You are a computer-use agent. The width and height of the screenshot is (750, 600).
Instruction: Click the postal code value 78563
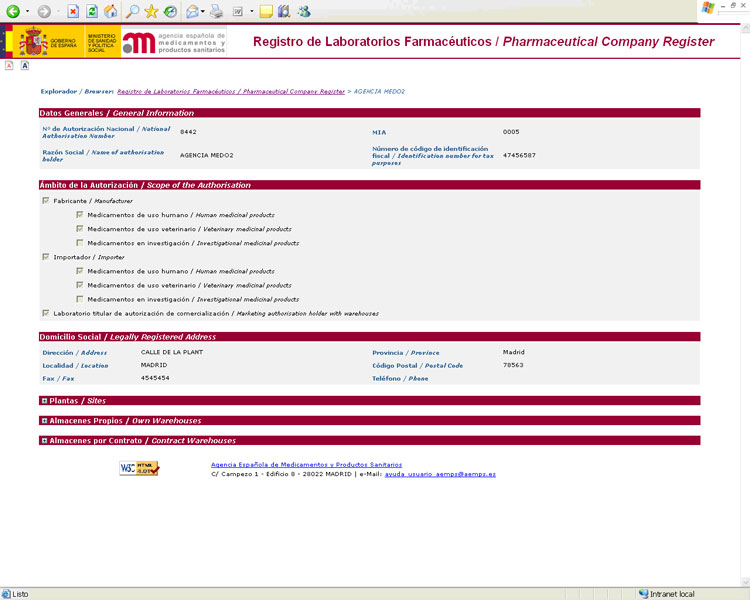click(513, 365)
